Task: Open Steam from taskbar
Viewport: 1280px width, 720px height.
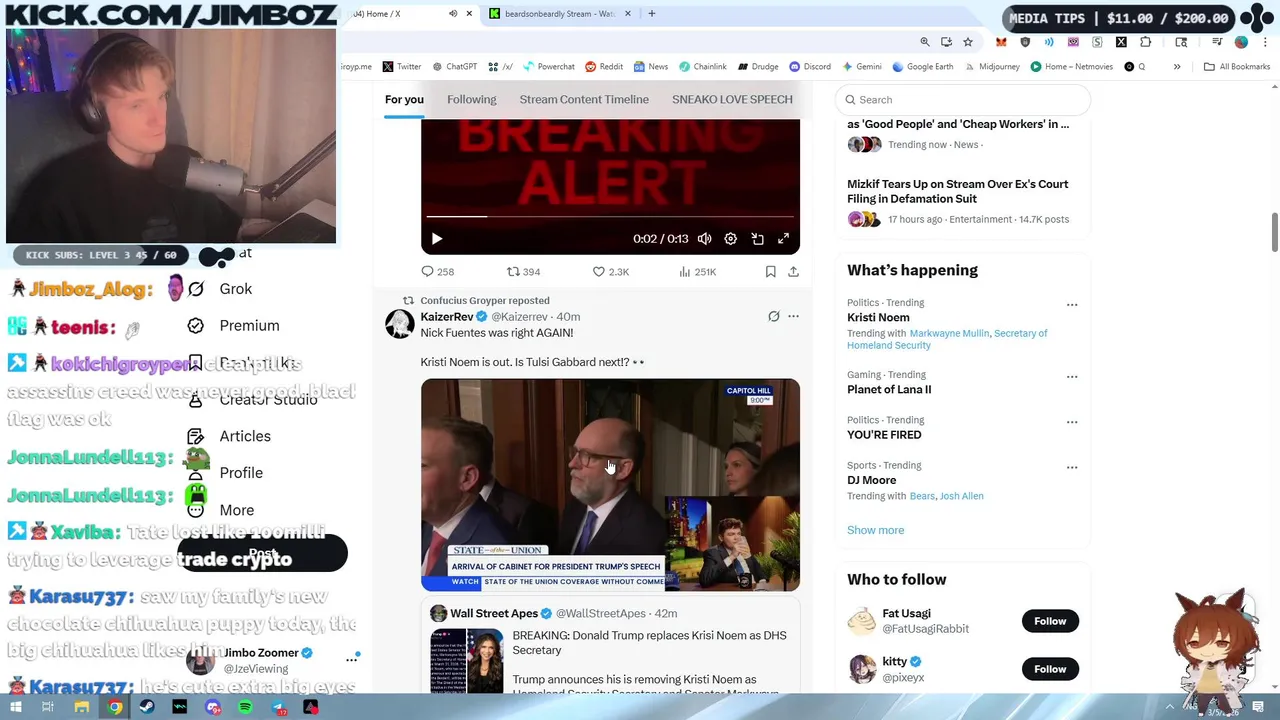Action: click(147, 707)
